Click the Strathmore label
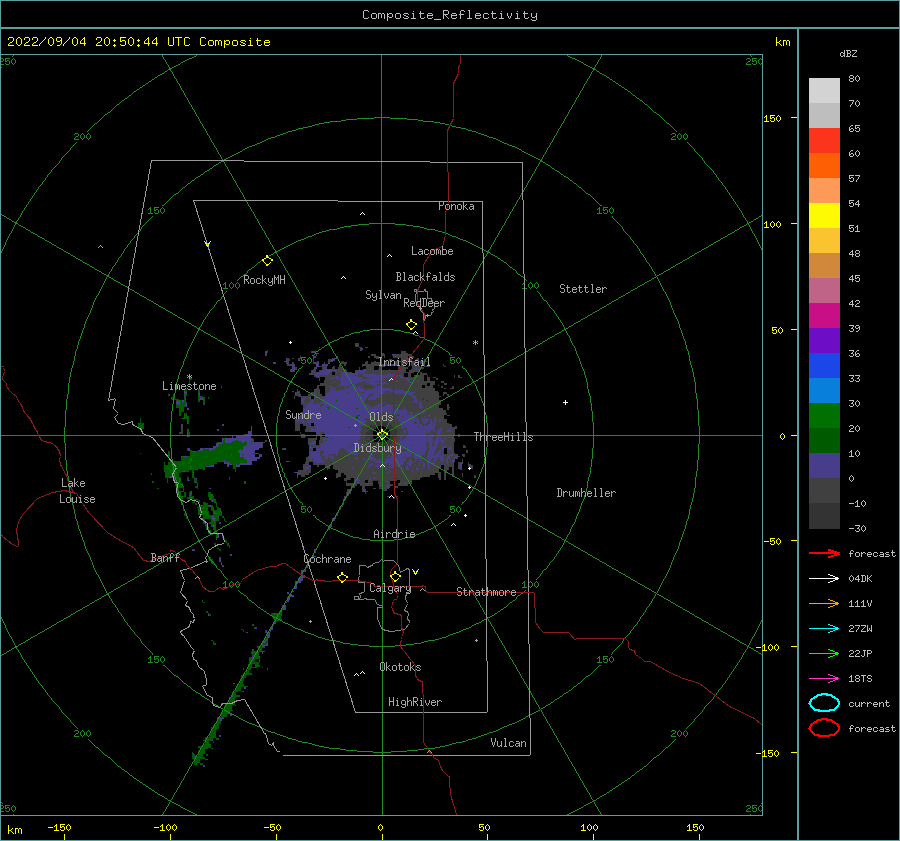The height and width of the screenshot is (841, 900). (x=486, y=592)
